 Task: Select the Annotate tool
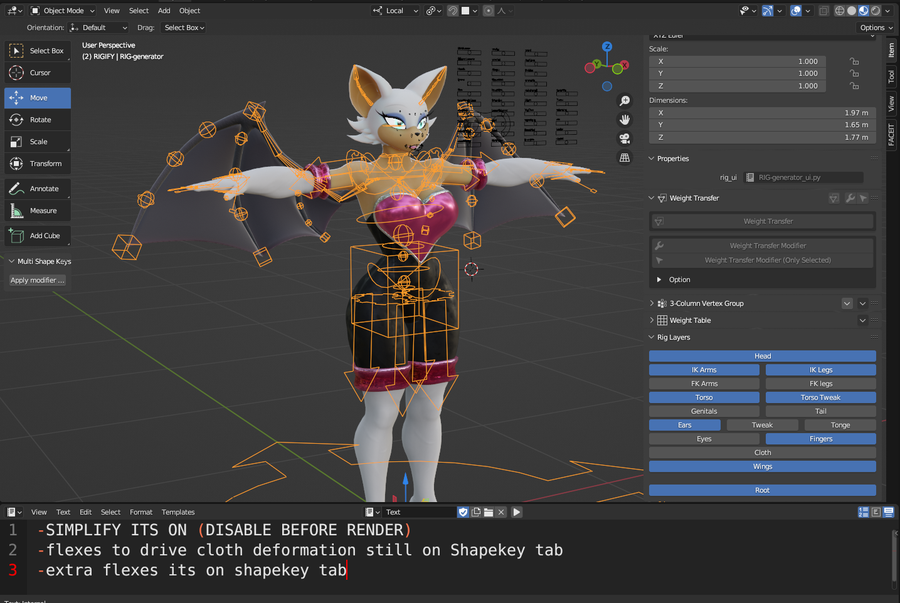37,189
